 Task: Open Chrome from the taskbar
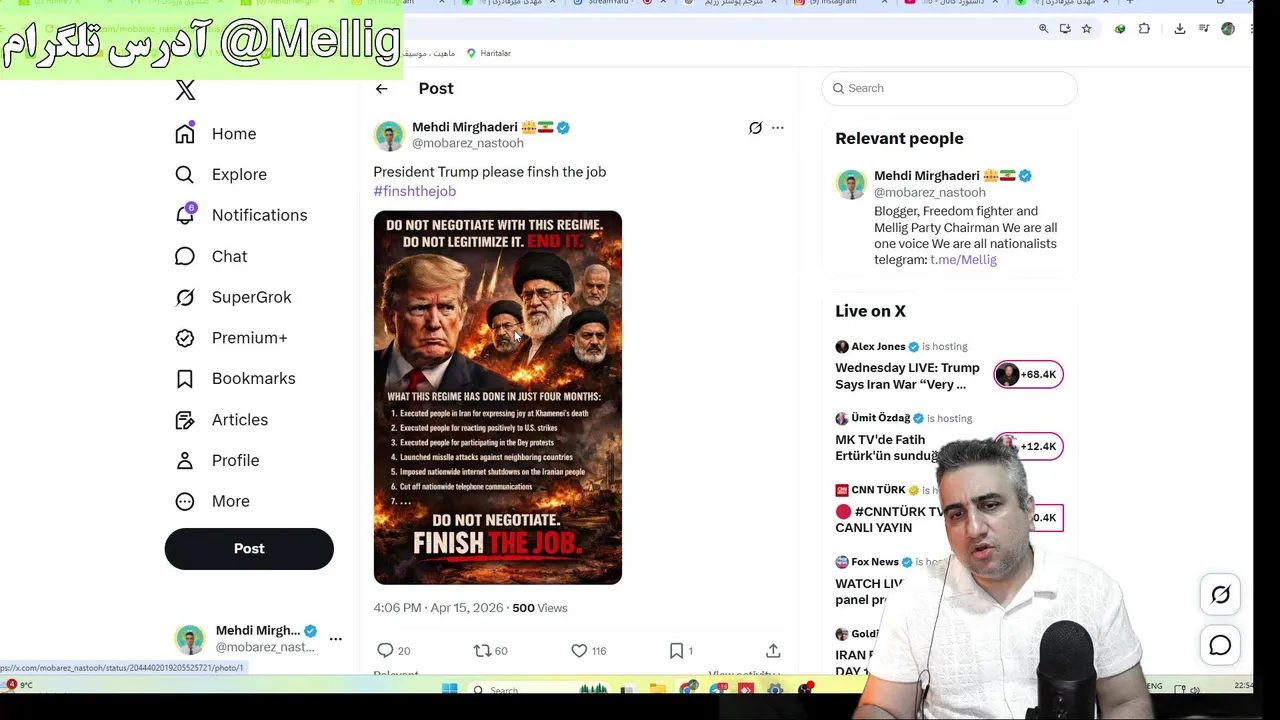pyautogui.click(x=688, y=689)
